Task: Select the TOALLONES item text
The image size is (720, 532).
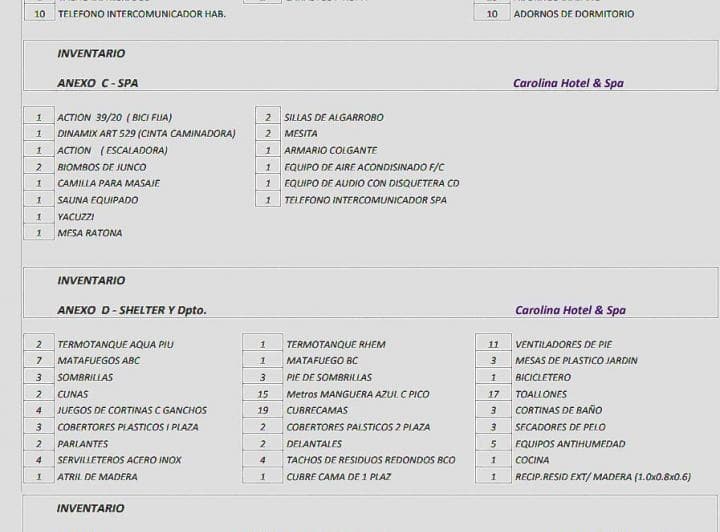Action: click(541, 394)
